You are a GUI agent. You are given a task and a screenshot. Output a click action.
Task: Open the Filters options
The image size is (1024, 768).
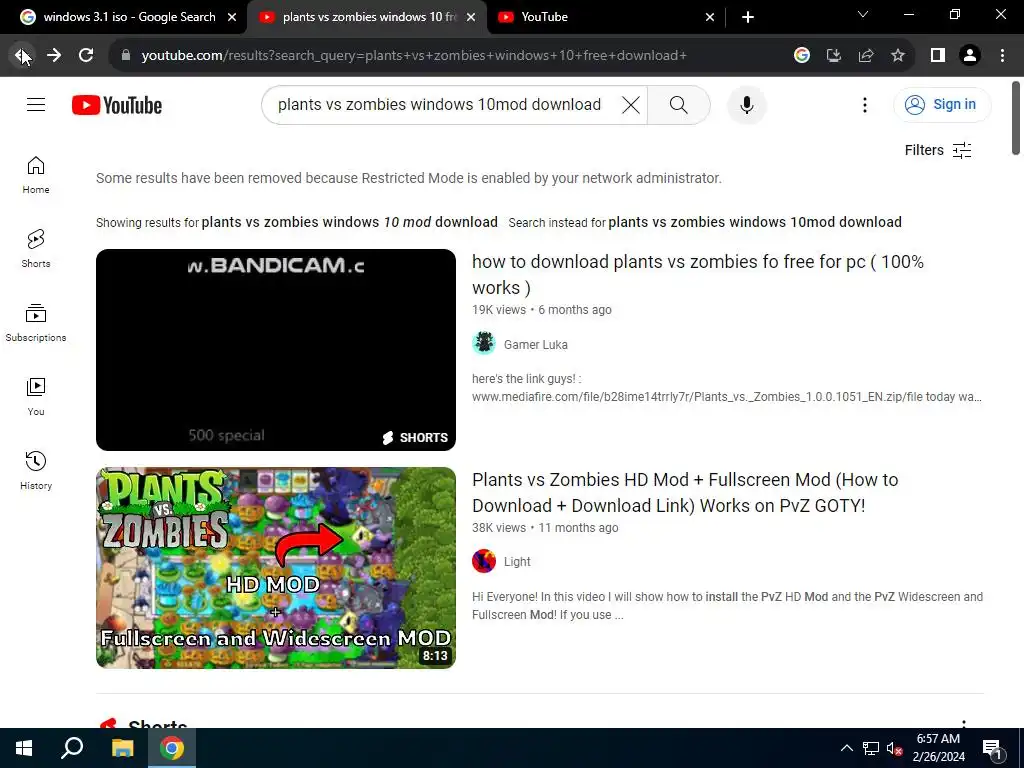coord(938,150)
